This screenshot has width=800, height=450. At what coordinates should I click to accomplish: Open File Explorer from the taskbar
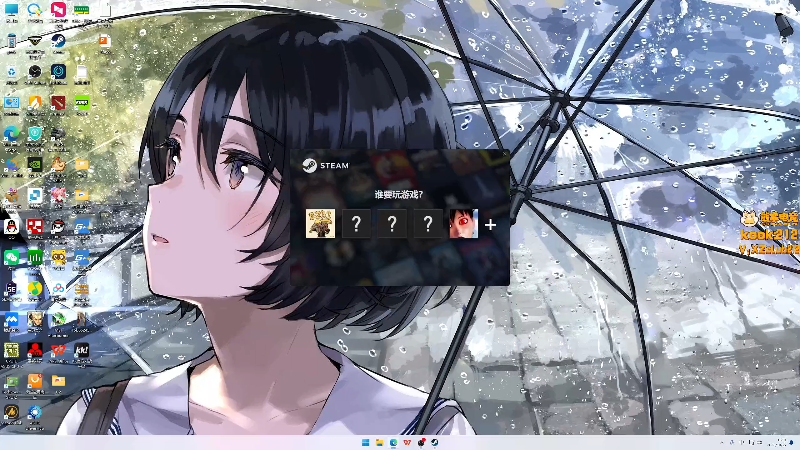[379, 442]
